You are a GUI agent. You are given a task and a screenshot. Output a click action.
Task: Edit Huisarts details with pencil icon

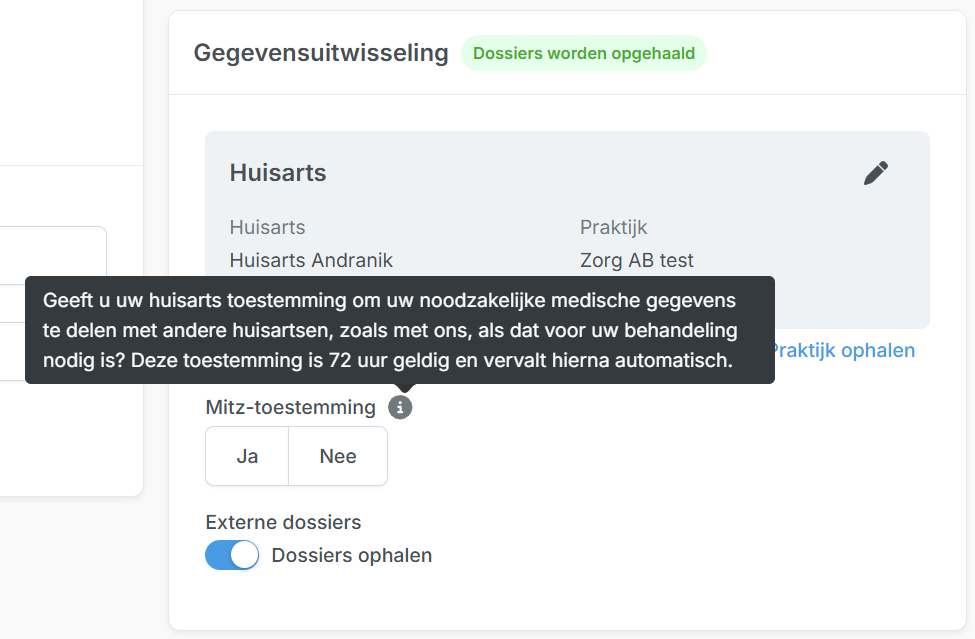[875, 173]
